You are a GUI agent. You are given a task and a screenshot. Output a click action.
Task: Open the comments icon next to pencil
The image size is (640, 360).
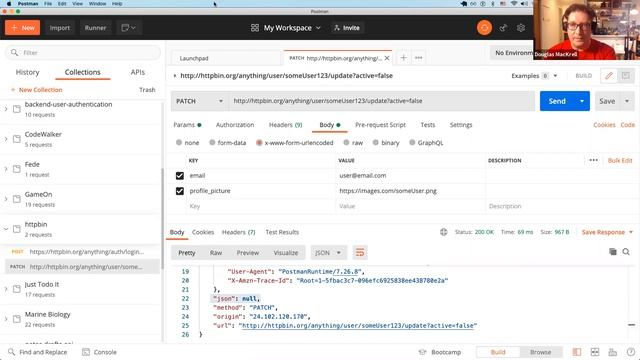[x=625, y=76]
